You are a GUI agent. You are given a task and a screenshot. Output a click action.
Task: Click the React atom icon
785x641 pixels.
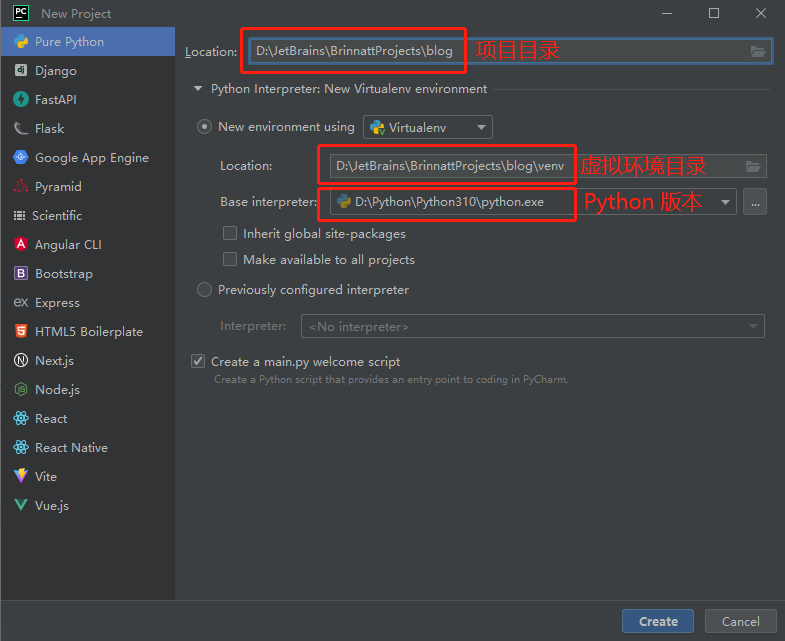(x=21, y=418)
